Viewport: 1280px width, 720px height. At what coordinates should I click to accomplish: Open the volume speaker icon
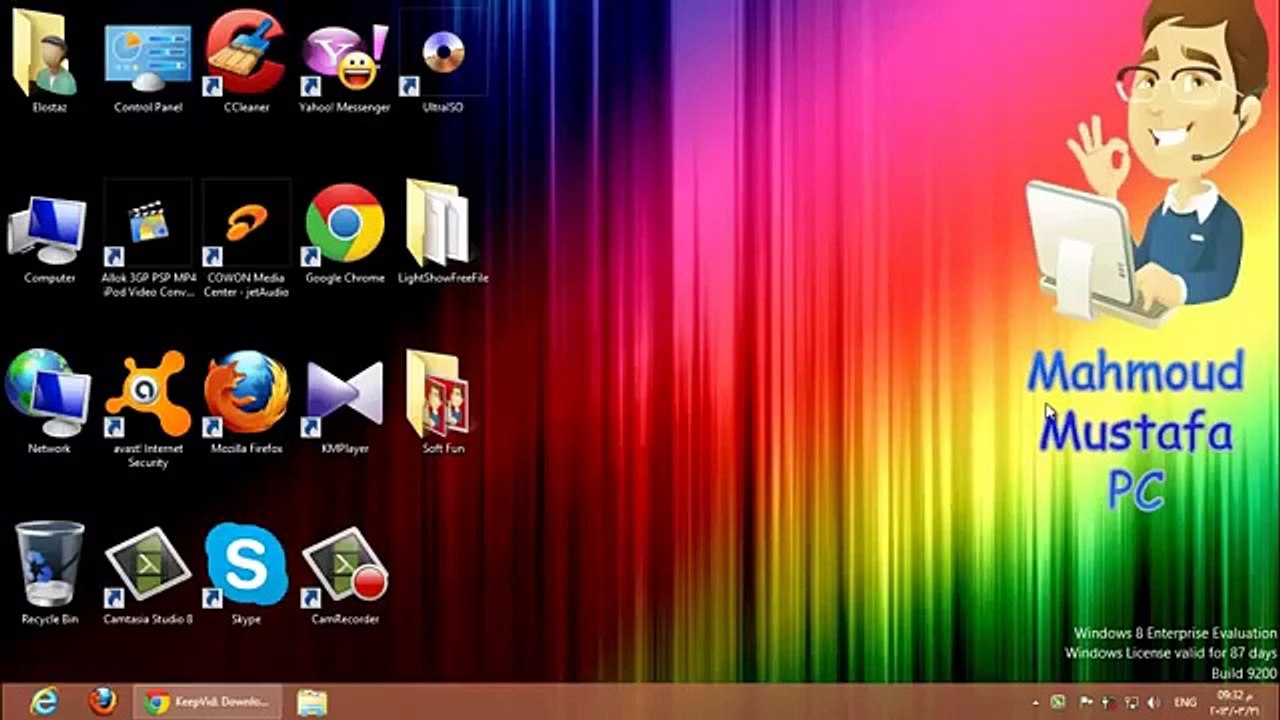click(1154, 703)
